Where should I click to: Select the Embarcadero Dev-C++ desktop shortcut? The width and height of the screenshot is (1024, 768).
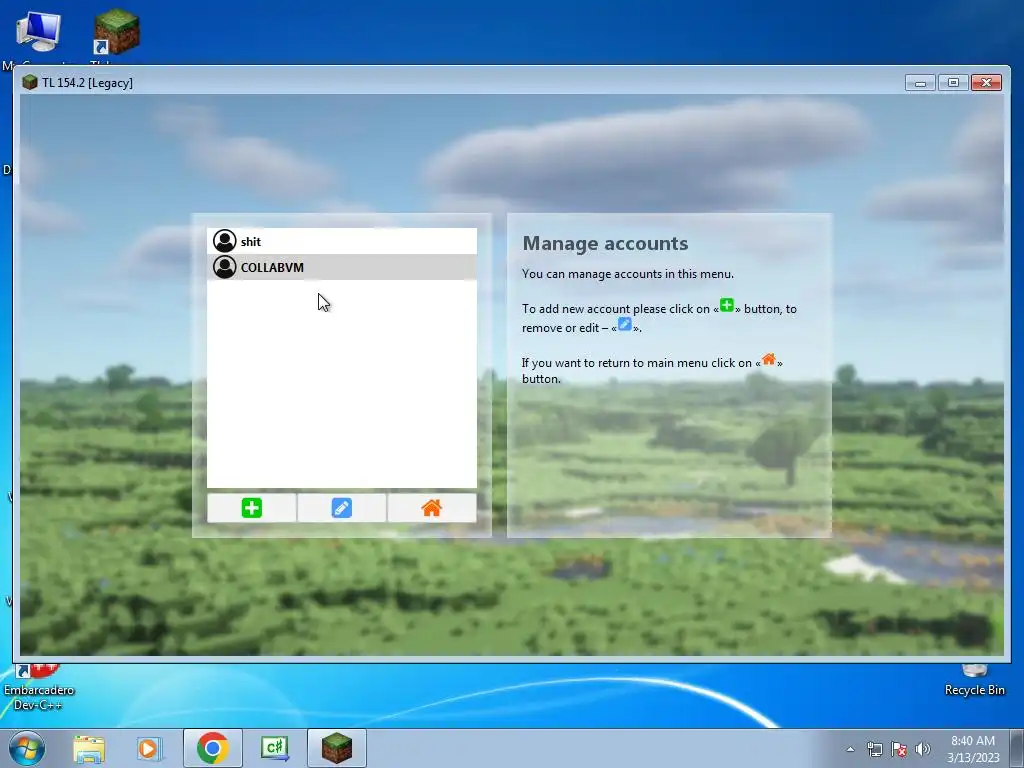pos(39,688)
